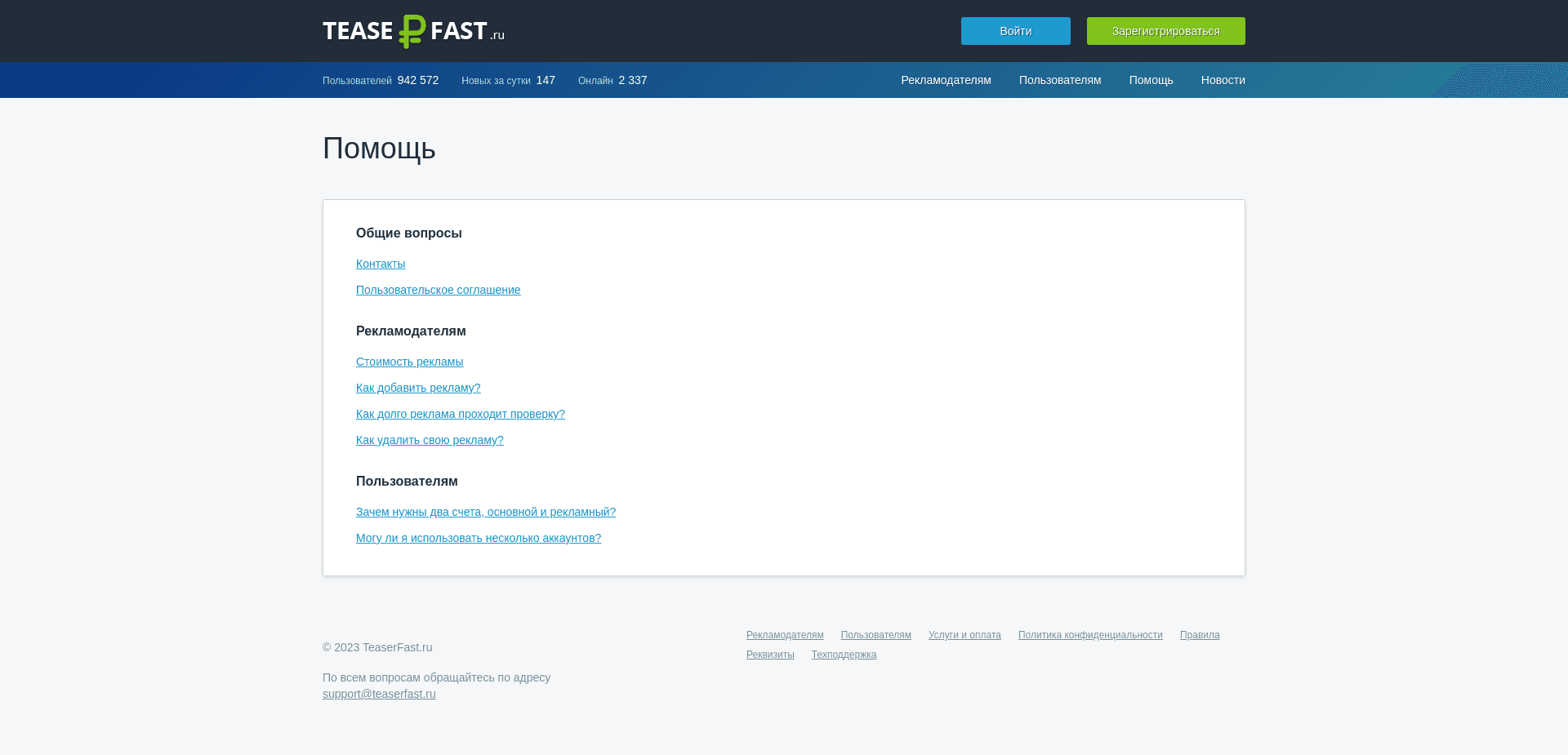Image resolution: width=1568 pixels, height=755 pixels.
Task: Open 'Могу ли я использовать несколько аккаунтов?'
Action: (479, 538)
